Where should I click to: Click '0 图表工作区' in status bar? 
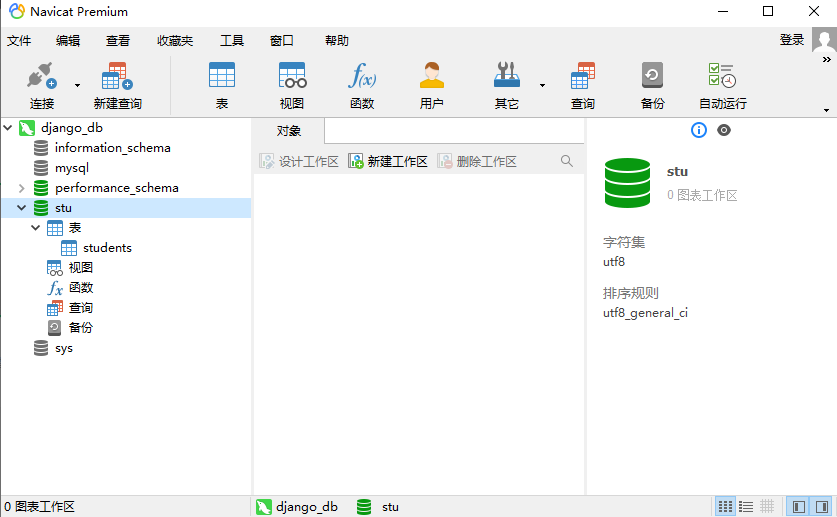[40, 507]
